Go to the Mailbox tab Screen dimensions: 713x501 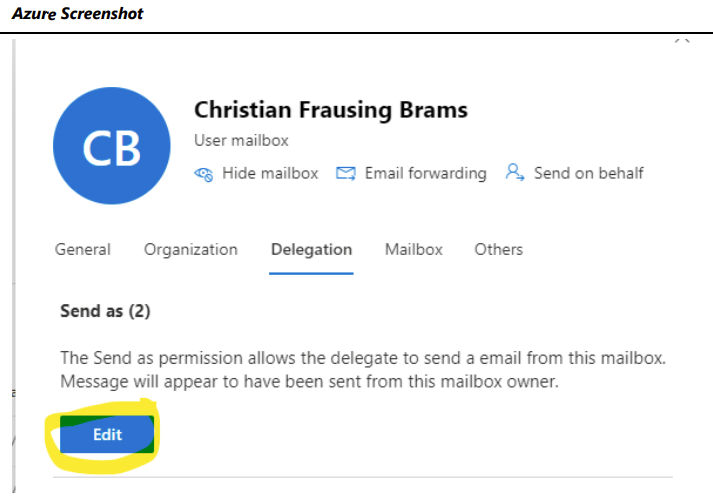[414, 250]
